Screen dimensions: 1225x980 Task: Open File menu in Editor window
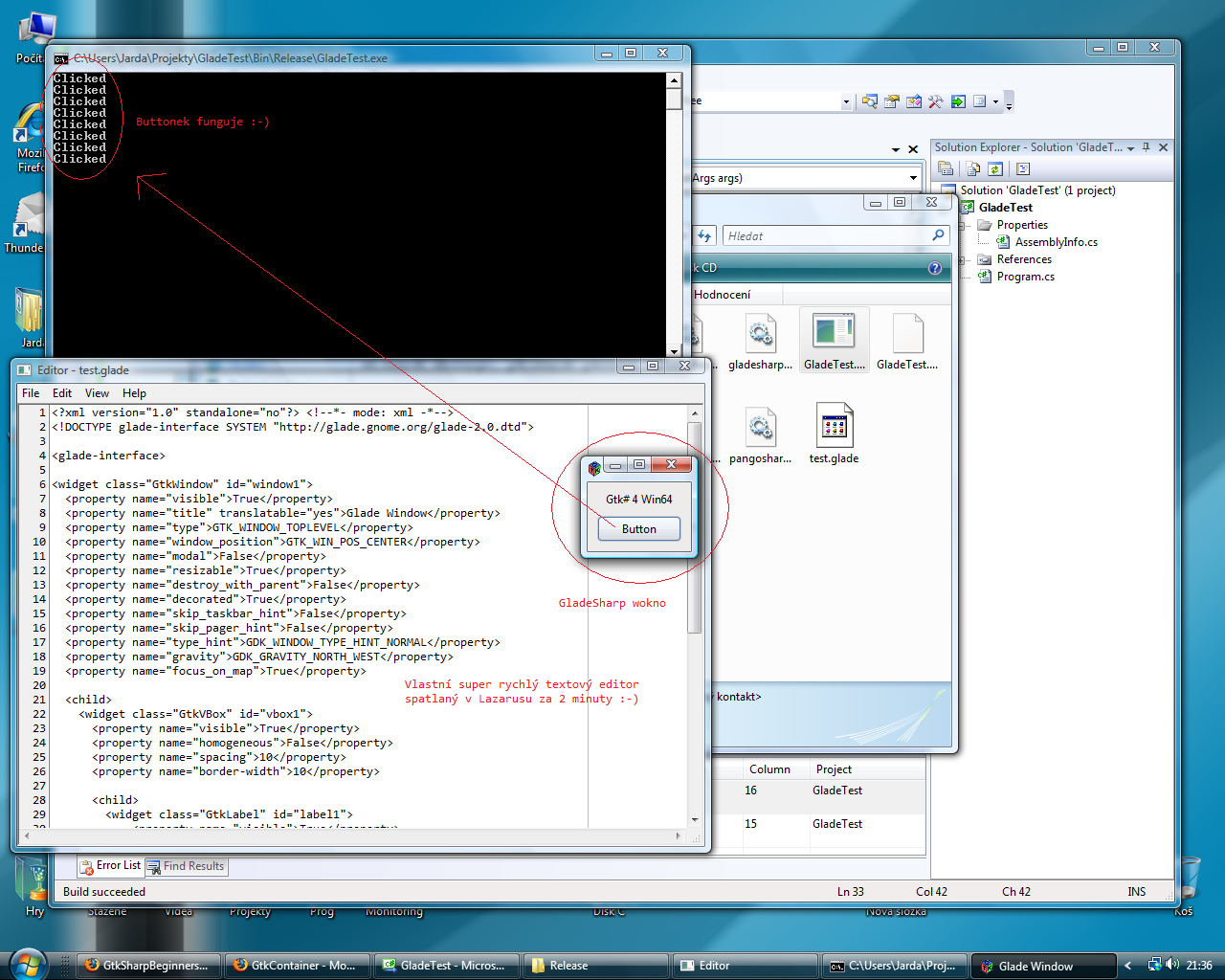pos(31,393)
